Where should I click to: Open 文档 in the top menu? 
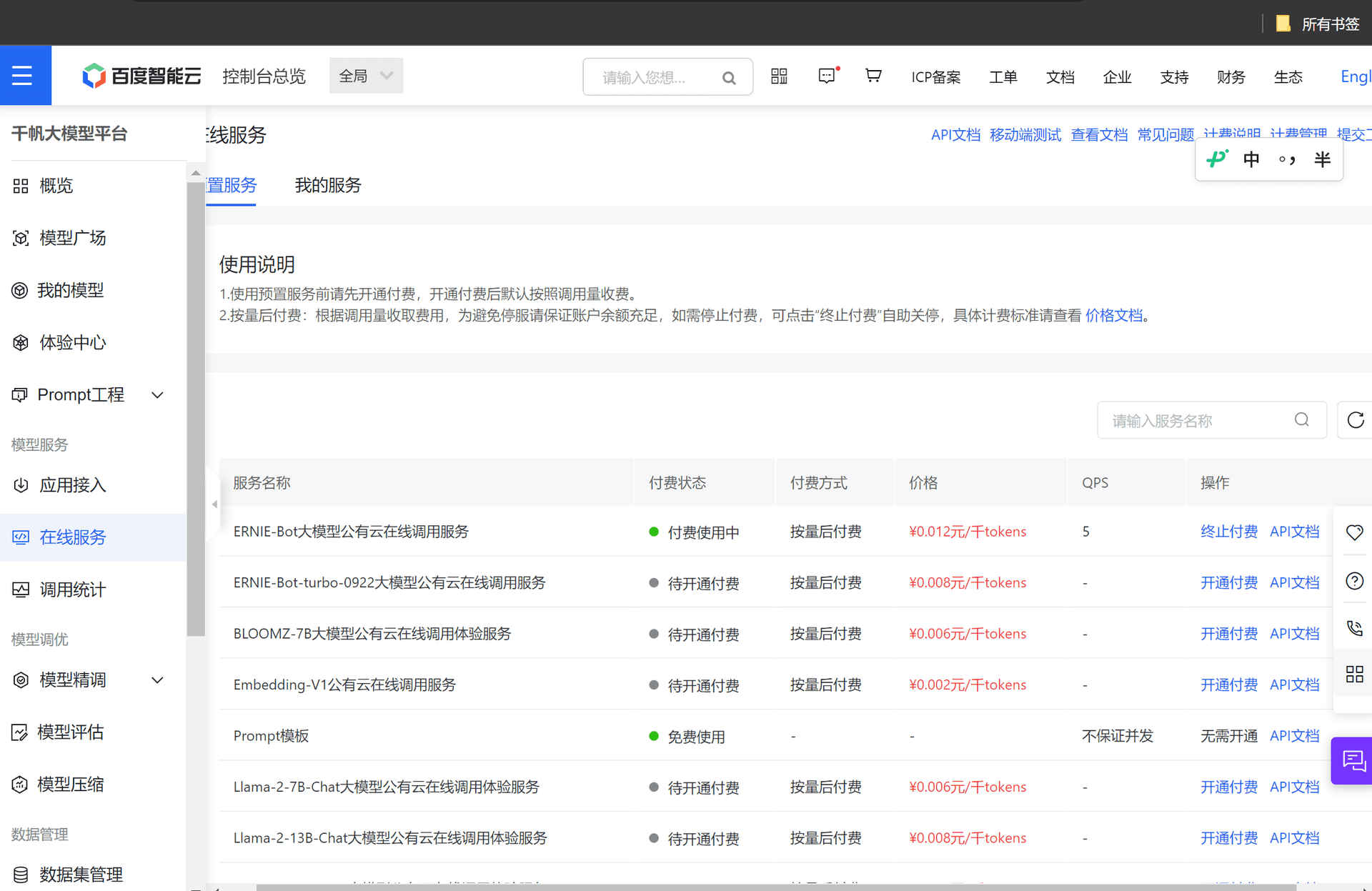coord(1060,77)
